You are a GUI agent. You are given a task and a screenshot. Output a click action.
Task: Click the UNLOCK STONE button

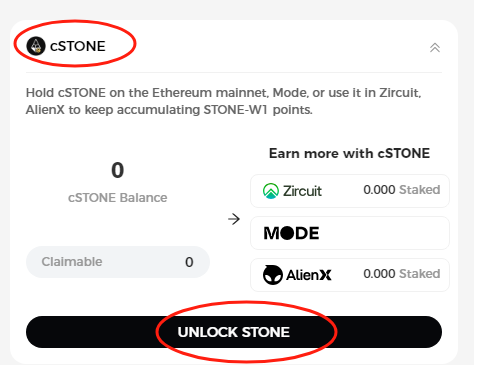pyautogui.click(x=234, y=332)
